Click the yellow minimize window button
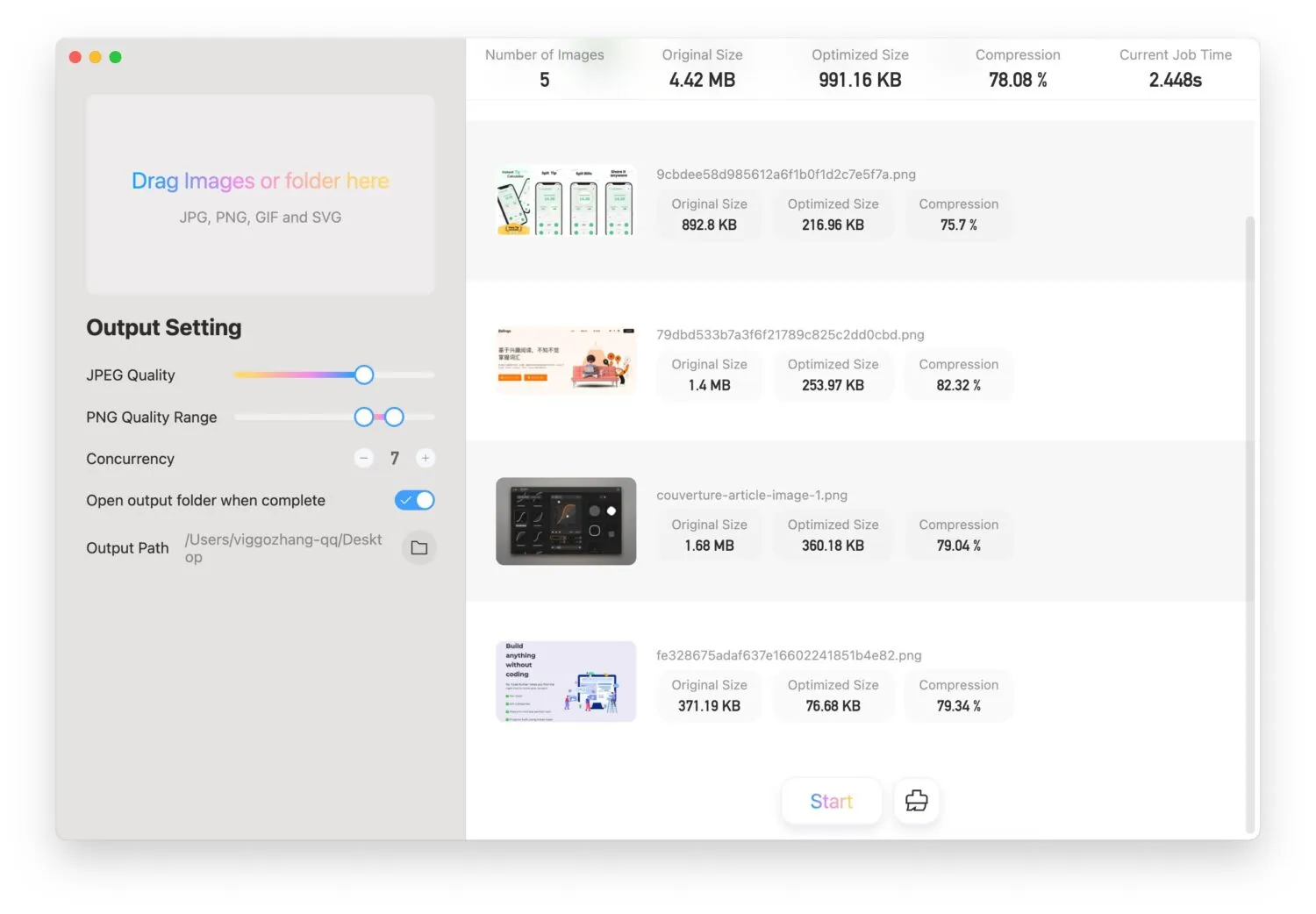This screenshot has height=914, width=1316. pos(95,57)
